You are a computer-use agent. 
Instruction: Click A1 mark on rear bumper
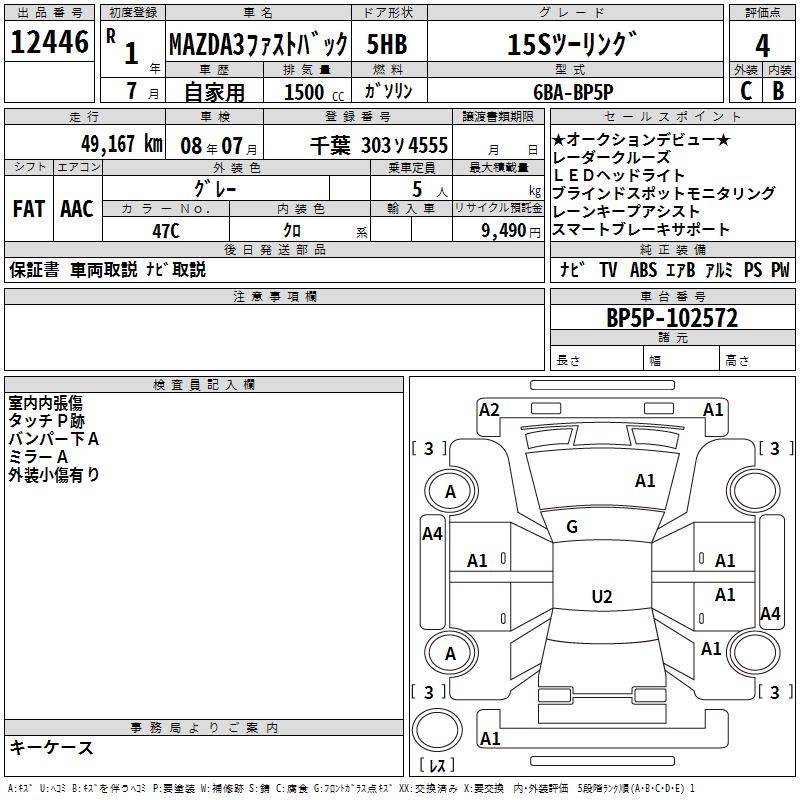click(490, 738)
